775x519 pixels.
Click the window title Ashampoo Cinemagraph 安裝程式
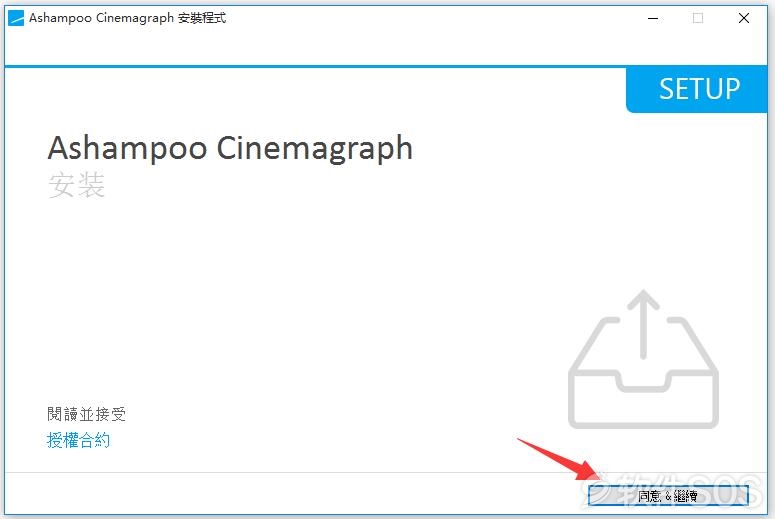point(127,18)
